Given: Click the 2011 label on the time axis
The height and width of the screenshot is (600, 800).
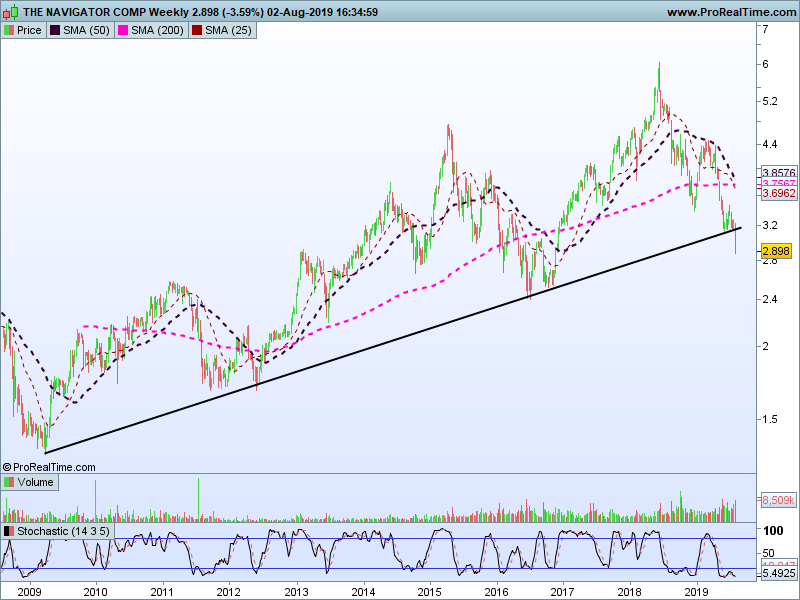Looking at the screenshot, I should [x=162, y=592].
